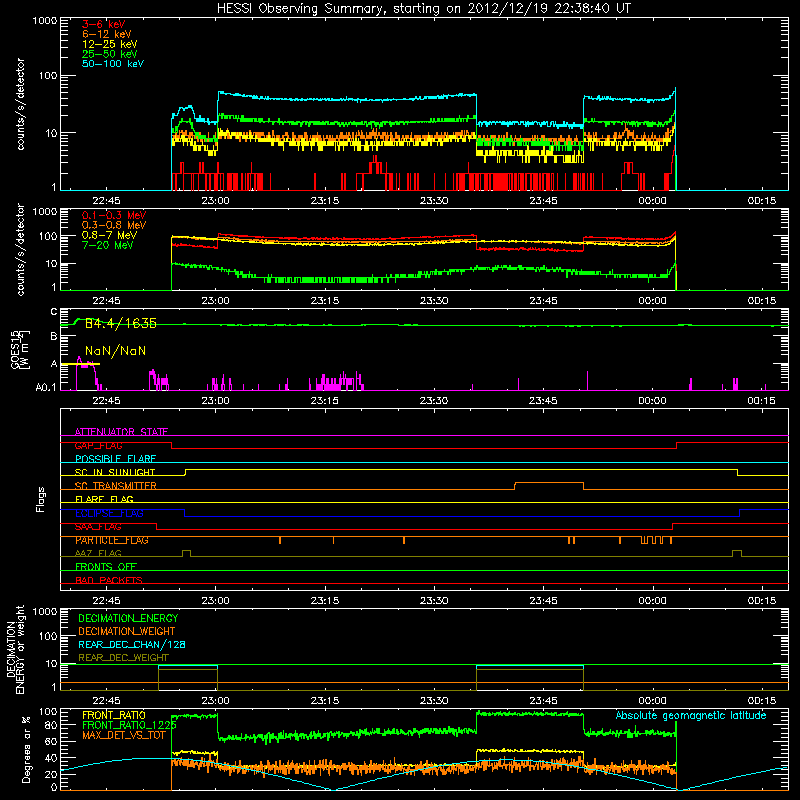800x800 pixels.
Task: Click the DECIMATION_WEIGHT legend label
Action: [127, 631]
